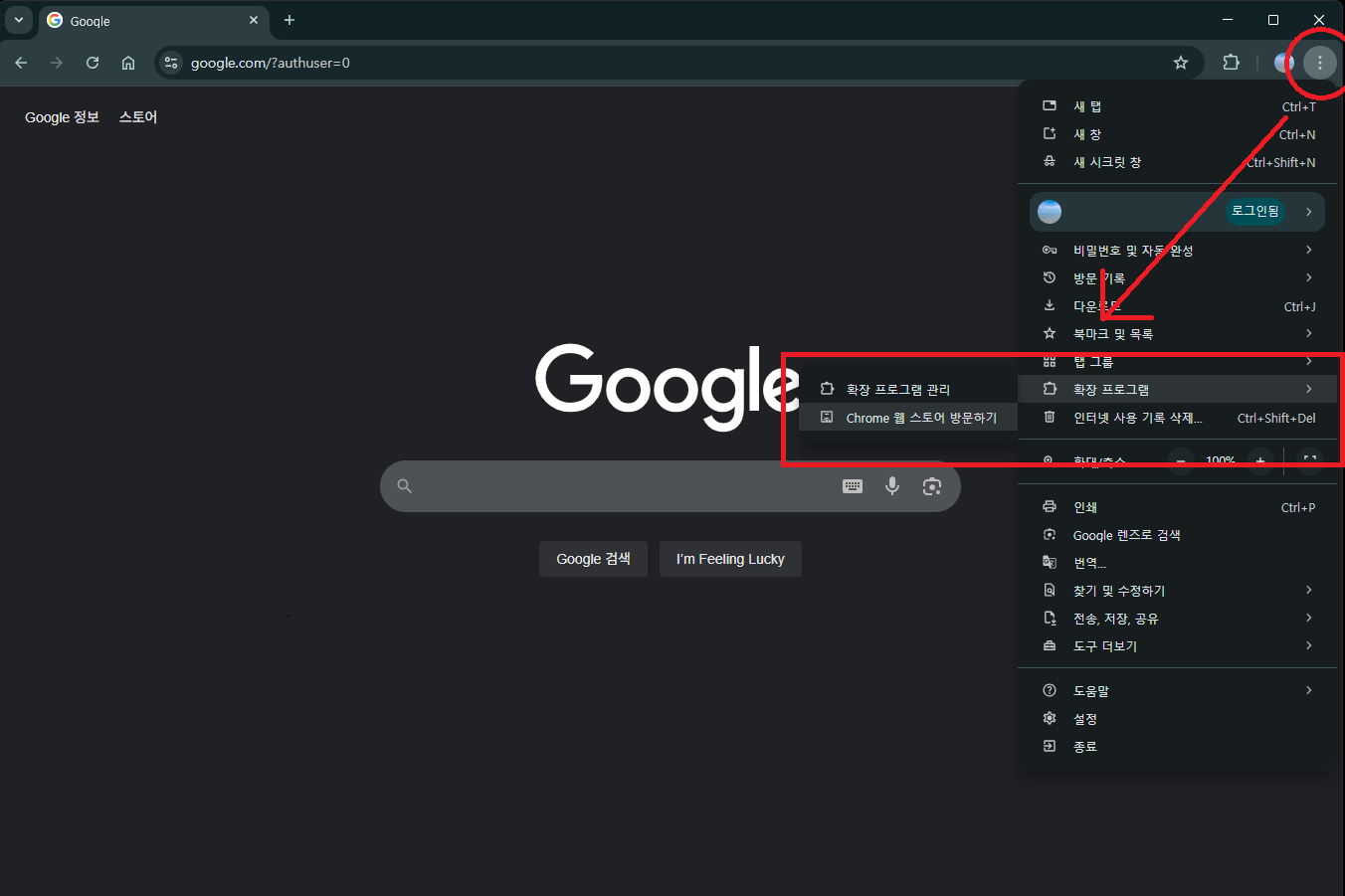
Task: Select 새 창 from the menu
Action: (1179, 134)
